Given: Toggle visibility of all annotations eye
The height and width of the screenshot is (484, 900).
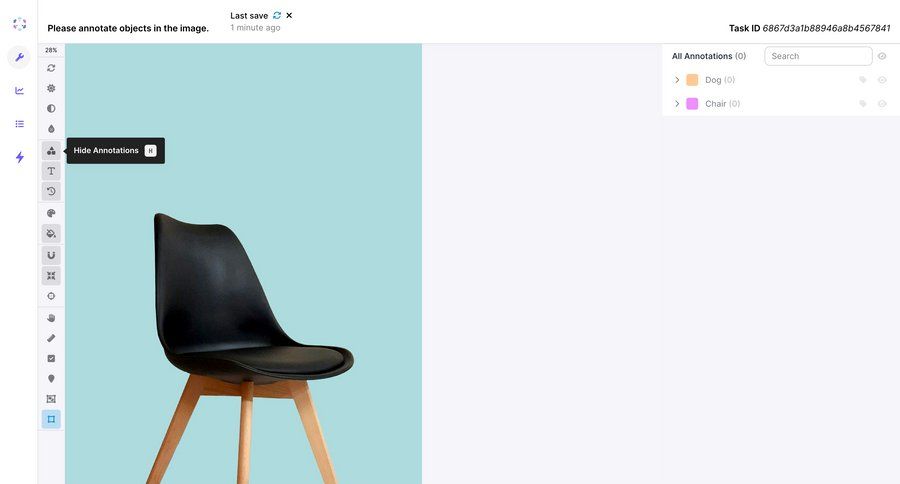Looking at the screenshot, I should [882, 56].
